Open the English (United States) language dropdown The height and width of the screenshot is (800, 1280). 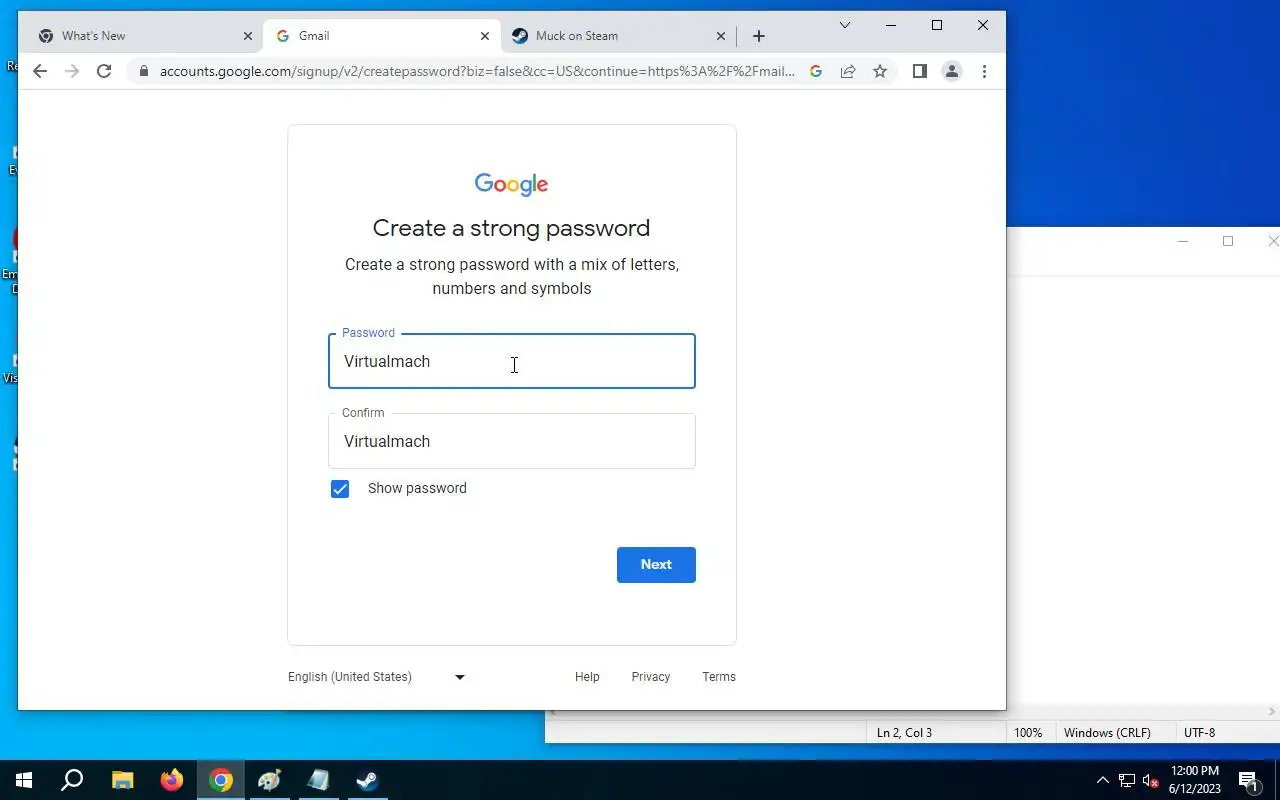point(377,677)
